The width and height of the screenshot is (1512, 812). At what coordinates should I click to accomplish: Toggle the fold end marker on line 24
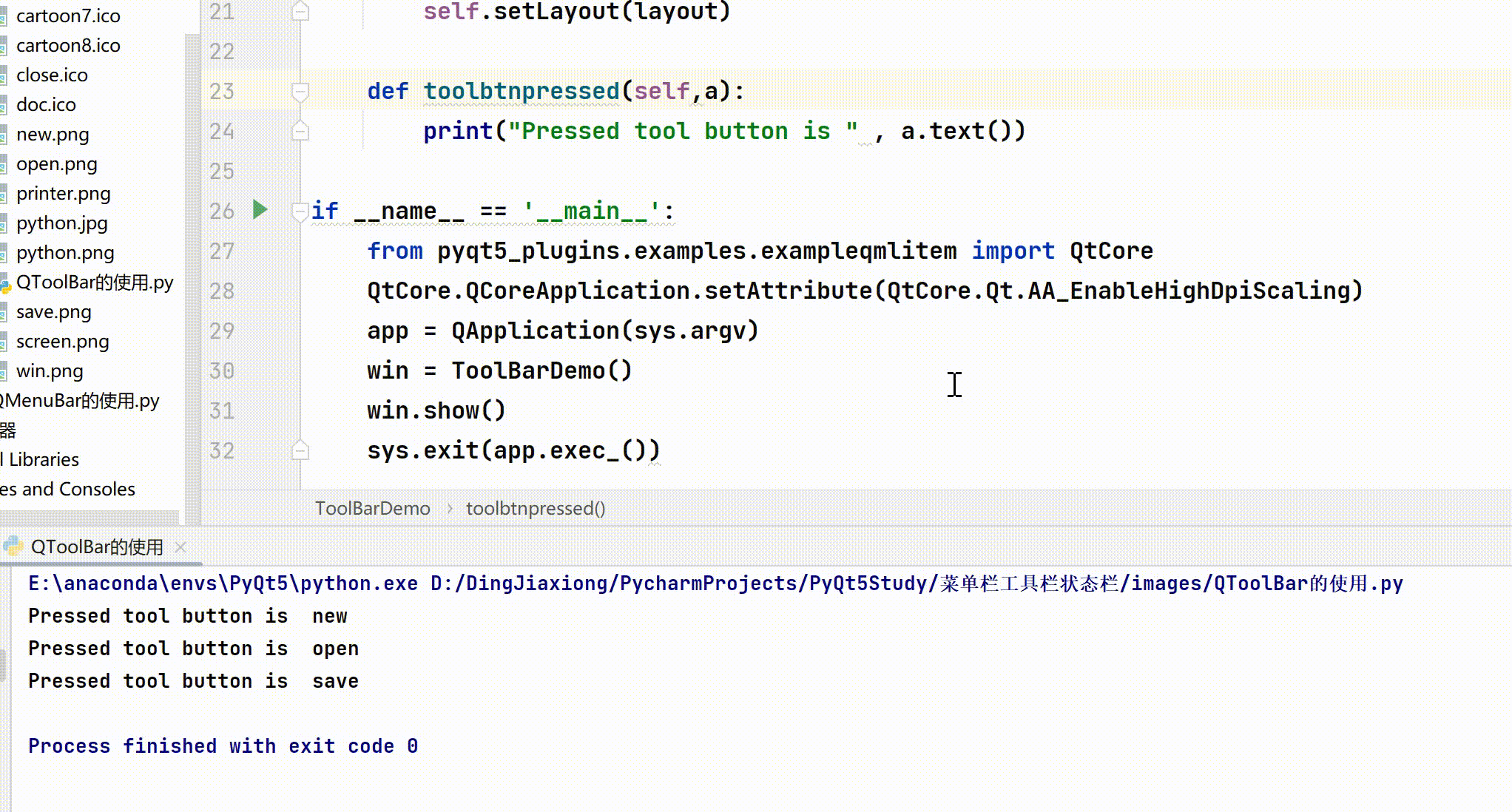coord(300,131)
